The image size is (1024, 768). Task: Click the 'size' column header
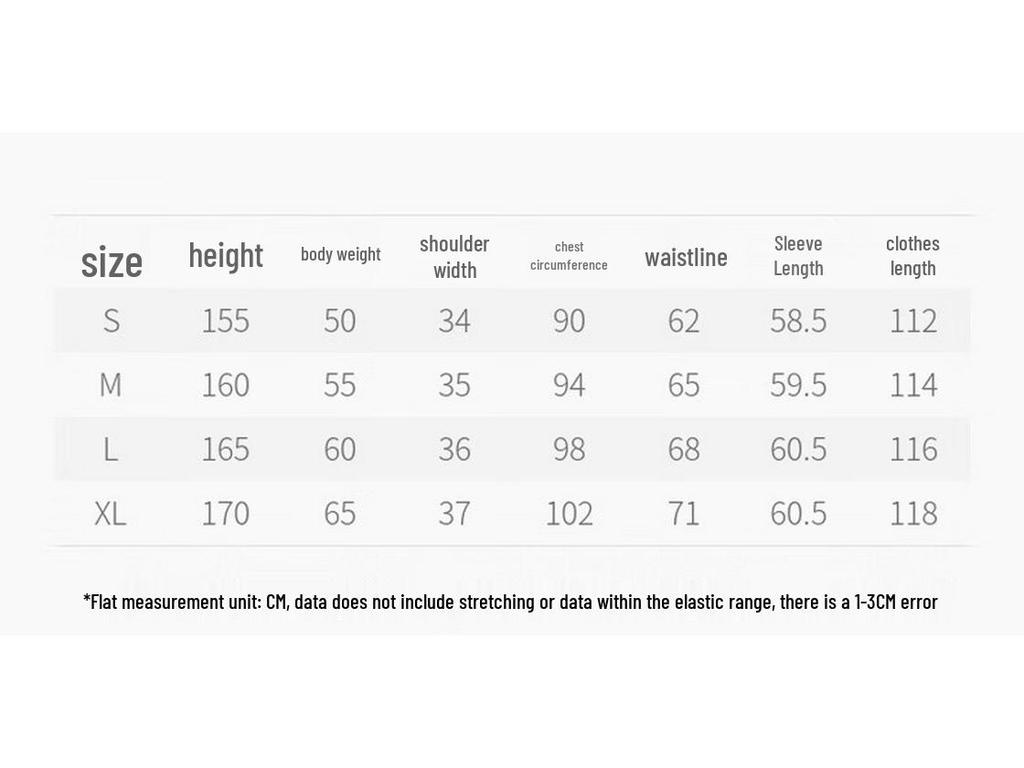pos(112,263)
